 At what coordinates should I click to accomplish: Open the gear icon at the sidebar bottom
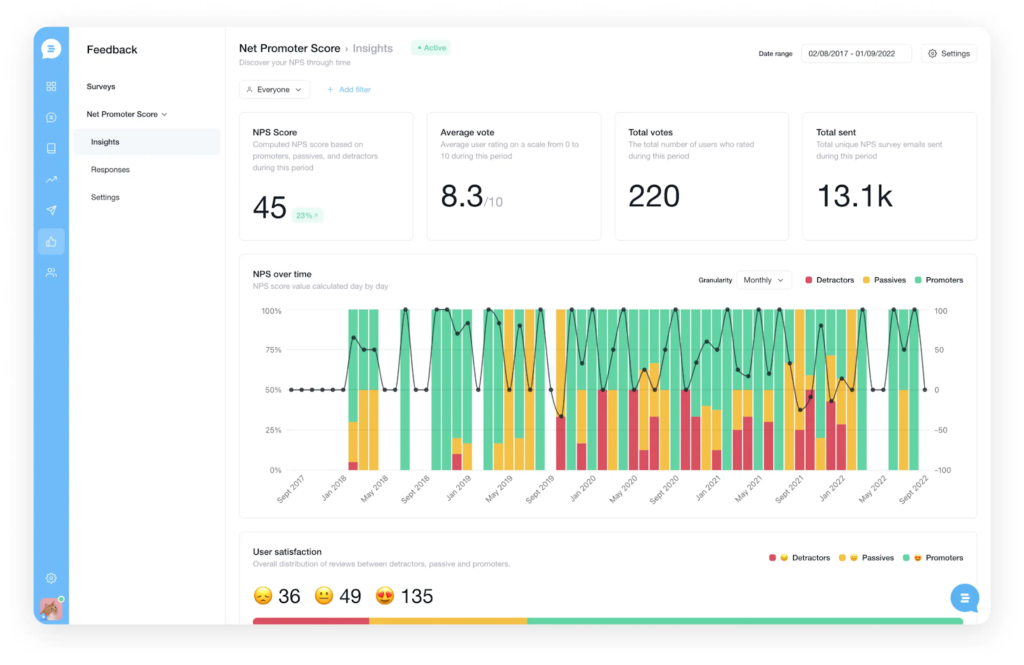(51, 578)
